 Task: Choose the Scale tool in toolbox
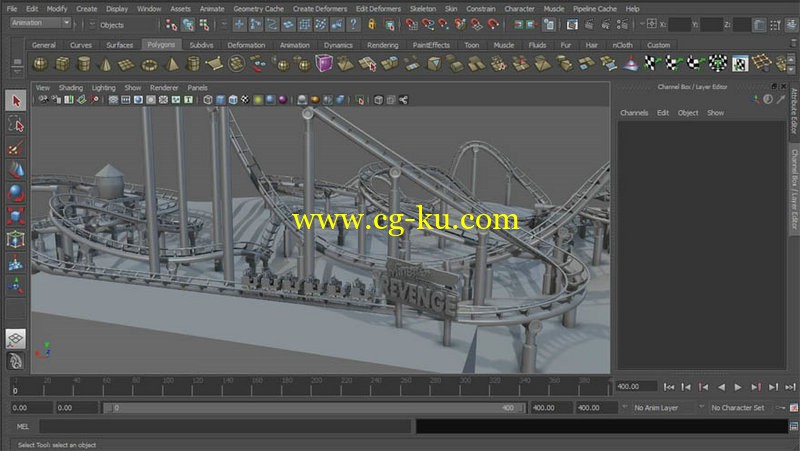click(x=16, y=216)
